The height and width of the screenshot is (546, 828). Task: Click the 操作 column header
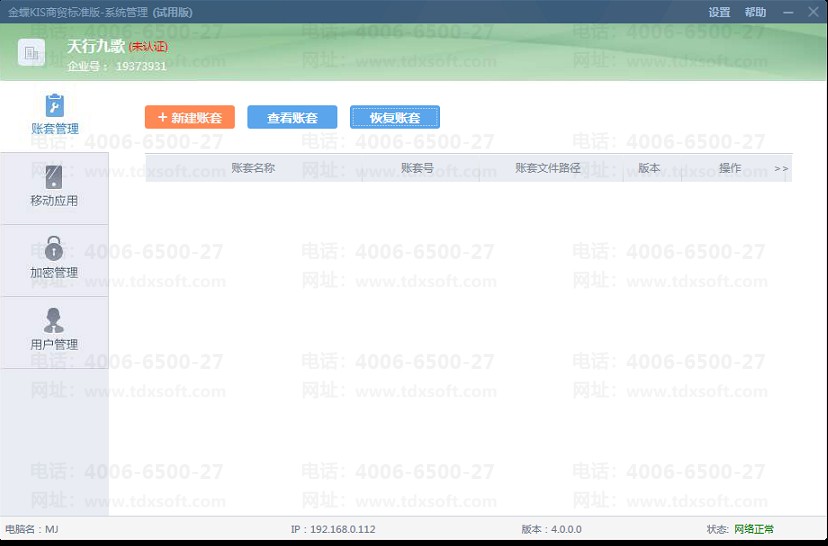point(730,168)
